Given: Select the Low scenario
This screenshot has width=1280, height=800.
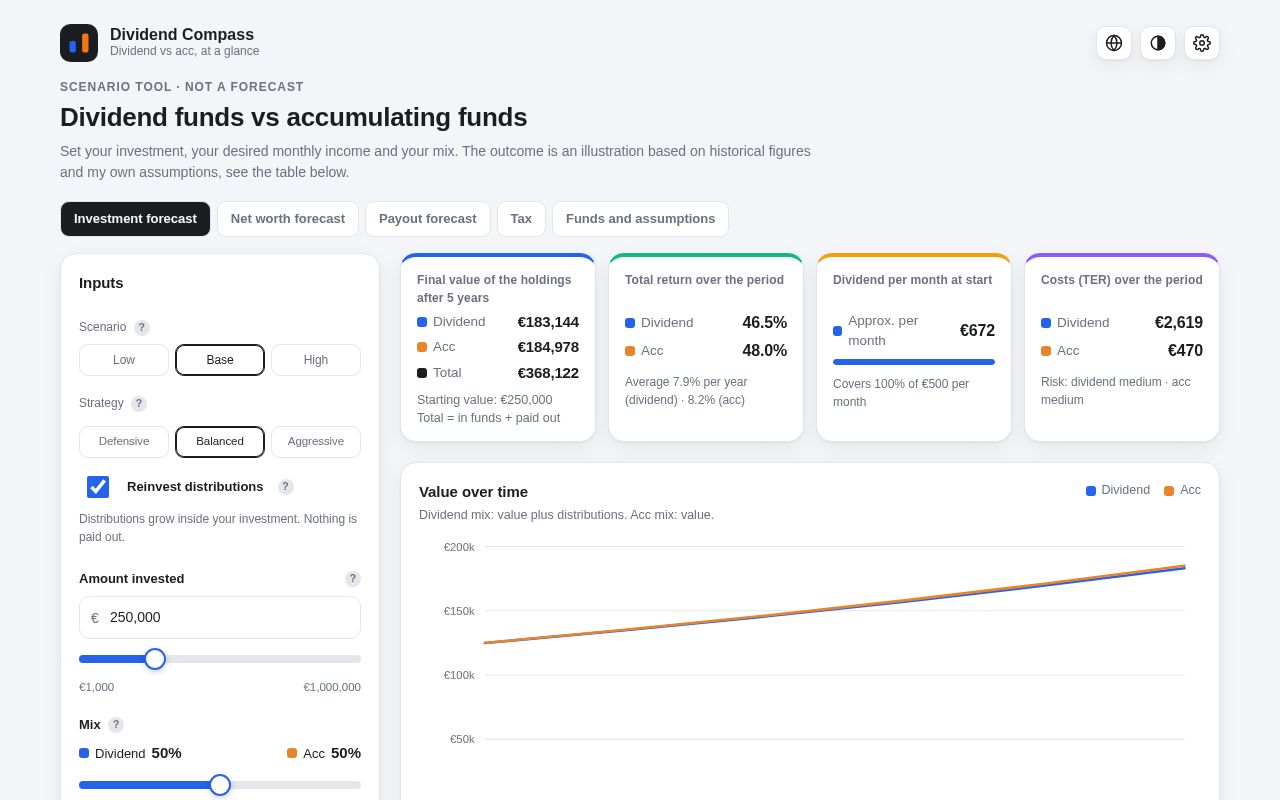Looking at the screenshot, I should click(124, 360).
